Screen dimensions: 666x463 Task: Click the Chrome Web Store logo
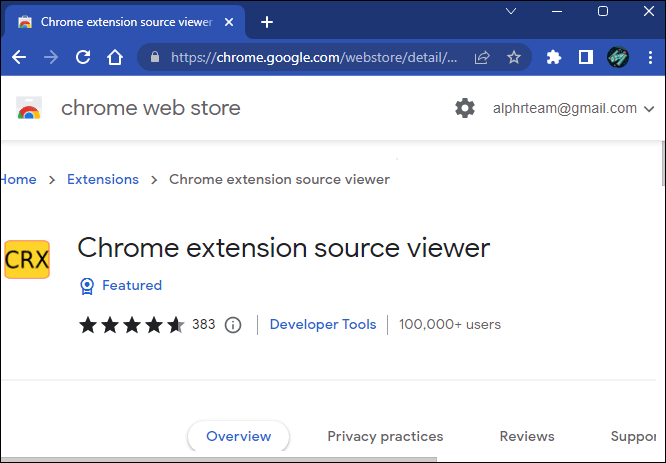[x=29, y=108]
